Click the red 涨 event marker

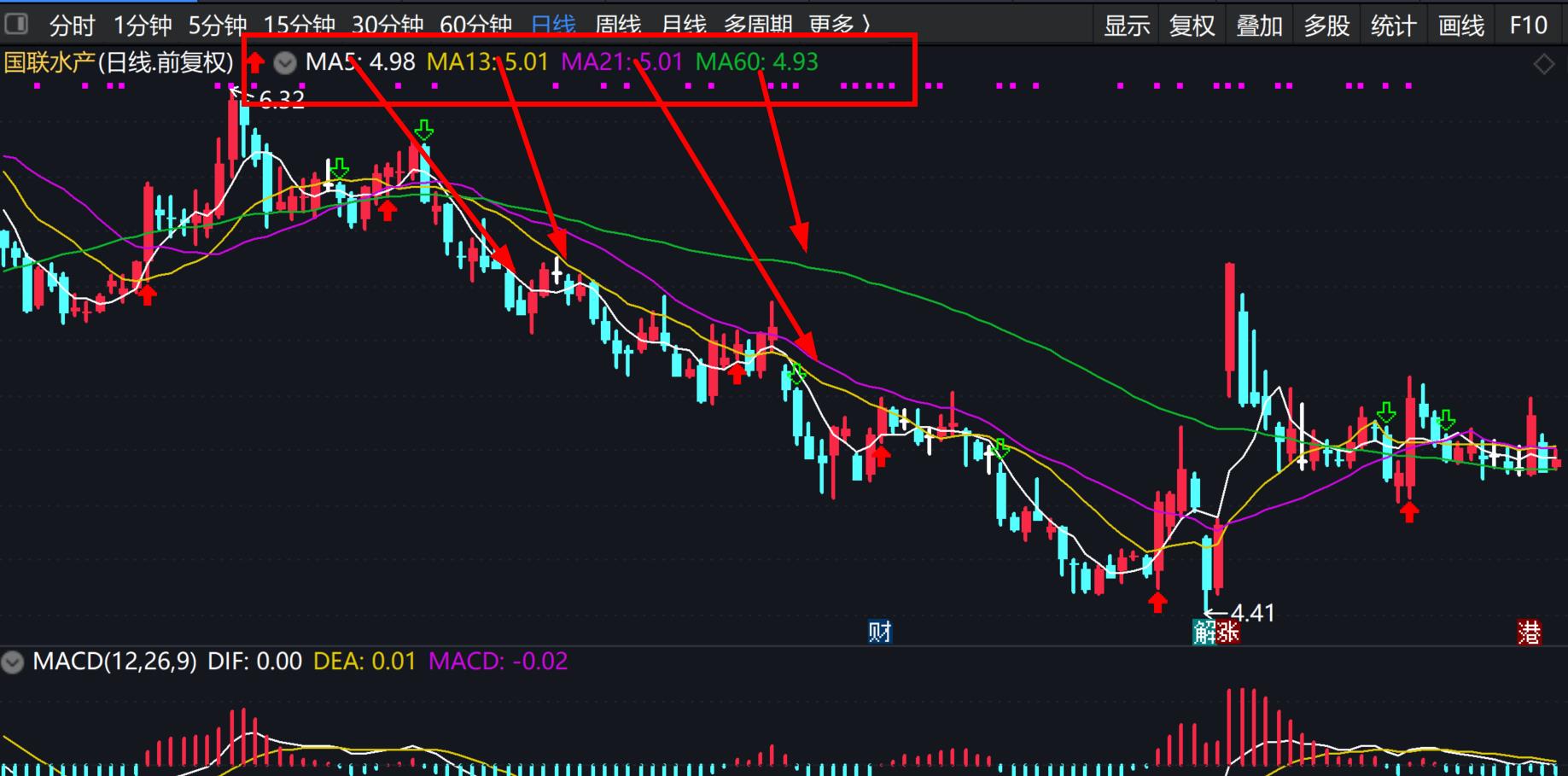click(x=1227, y=633)
